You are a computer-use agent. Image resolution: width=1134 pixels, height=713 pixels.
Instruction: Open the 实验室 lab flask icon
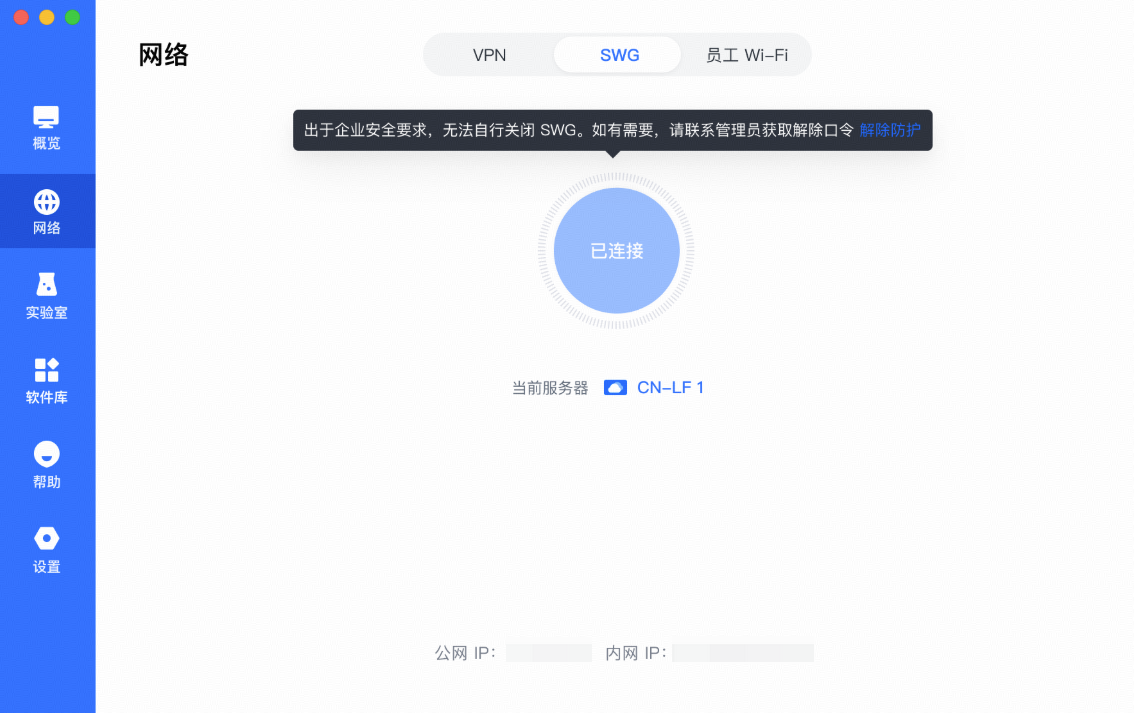[46, 285]
